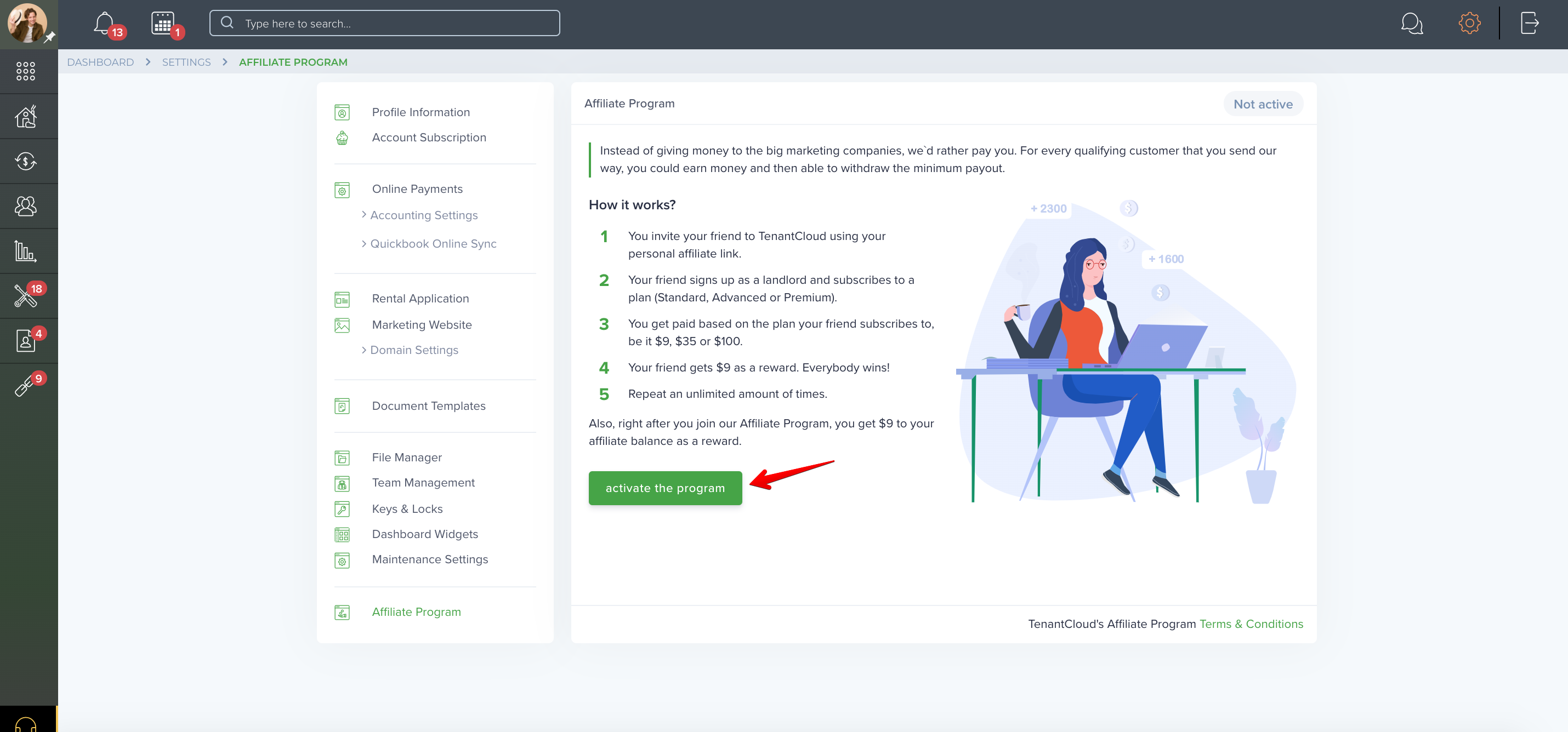The height and width of the screenshot is (732, 1568).
Task: Open the reports chart icon in sidebar
Action: pyautogui.click(x=26, y=251)
